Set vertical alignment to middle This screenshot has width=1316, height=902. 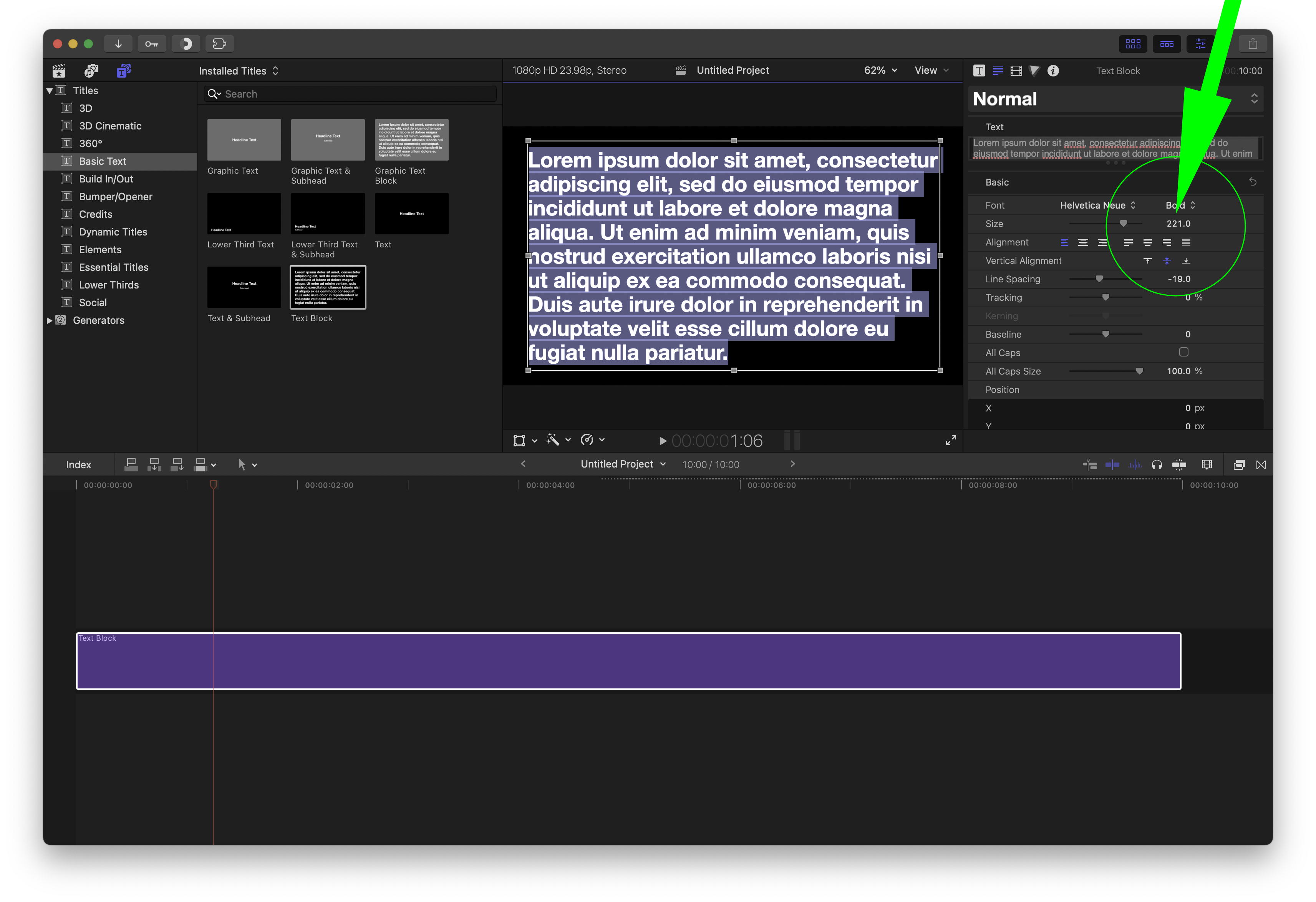tap(1167, 261)
